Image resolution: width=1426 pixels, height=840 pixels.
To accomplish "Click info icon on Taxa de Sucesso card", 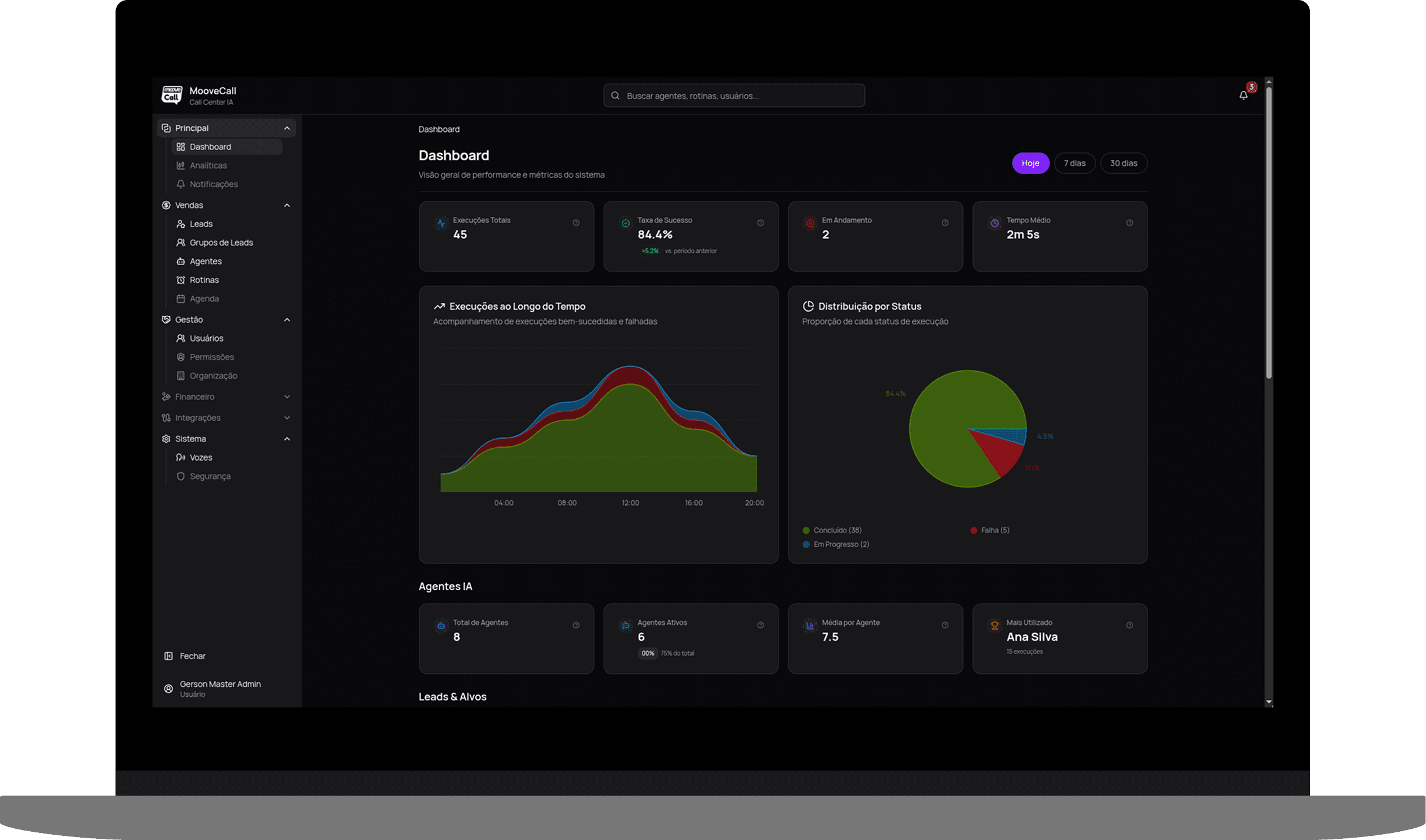I will pyautogui.click(x=760, y=223).
